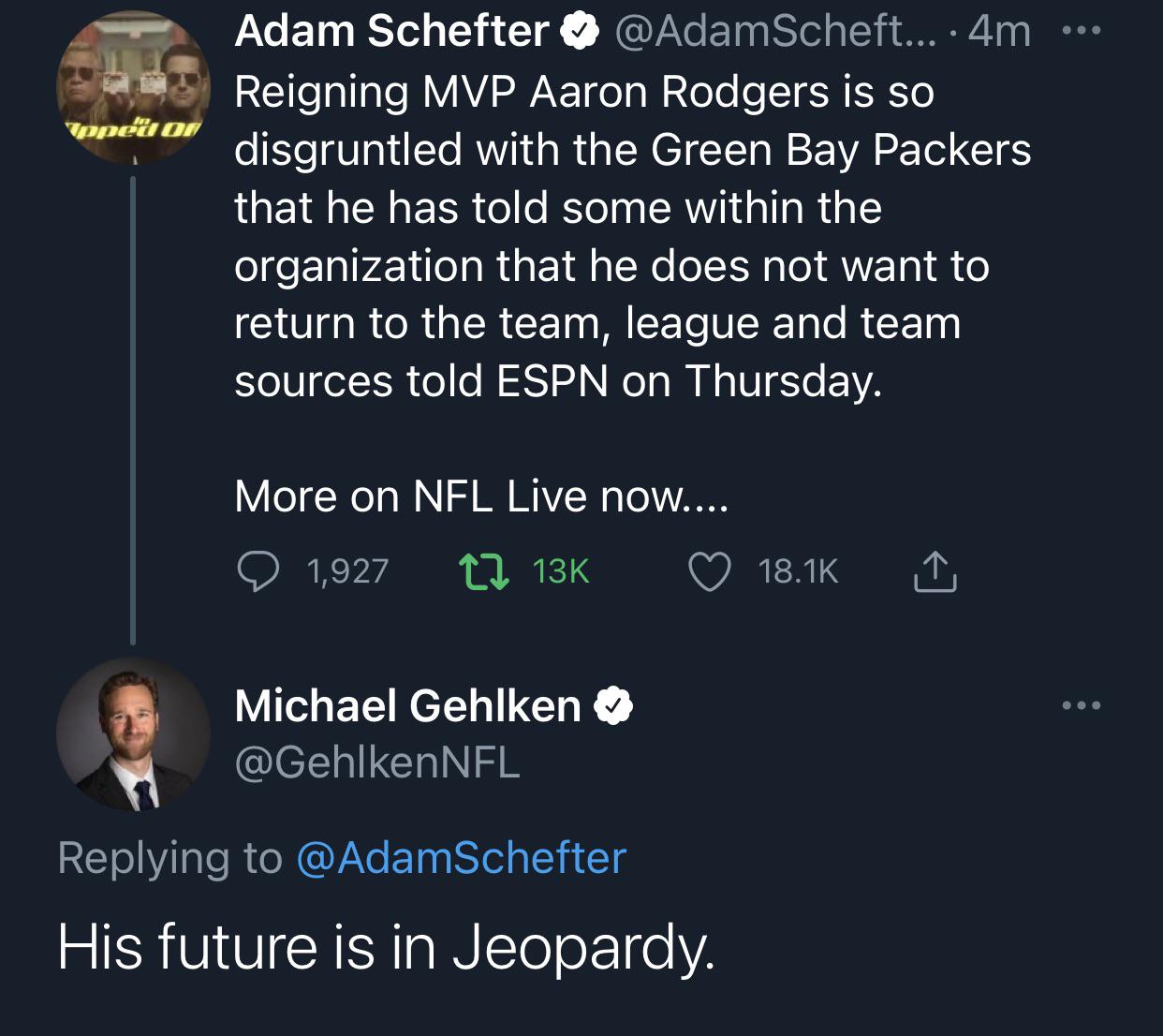Click the 4m timestamp
This screenshot has height=1036, width=1163.
tap(999, 32)
